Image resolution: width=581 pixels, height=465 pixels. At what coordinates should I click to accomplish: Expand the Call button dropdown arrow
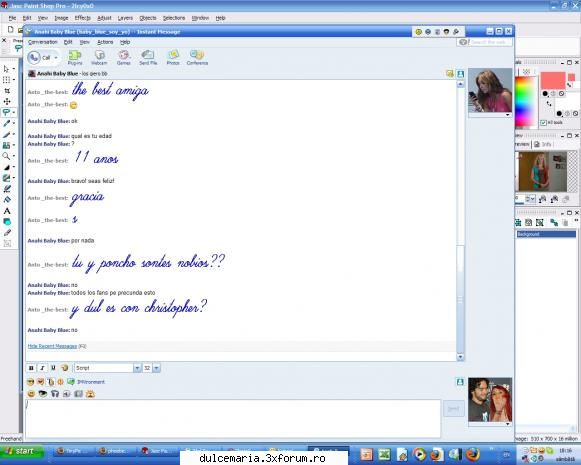56,58
